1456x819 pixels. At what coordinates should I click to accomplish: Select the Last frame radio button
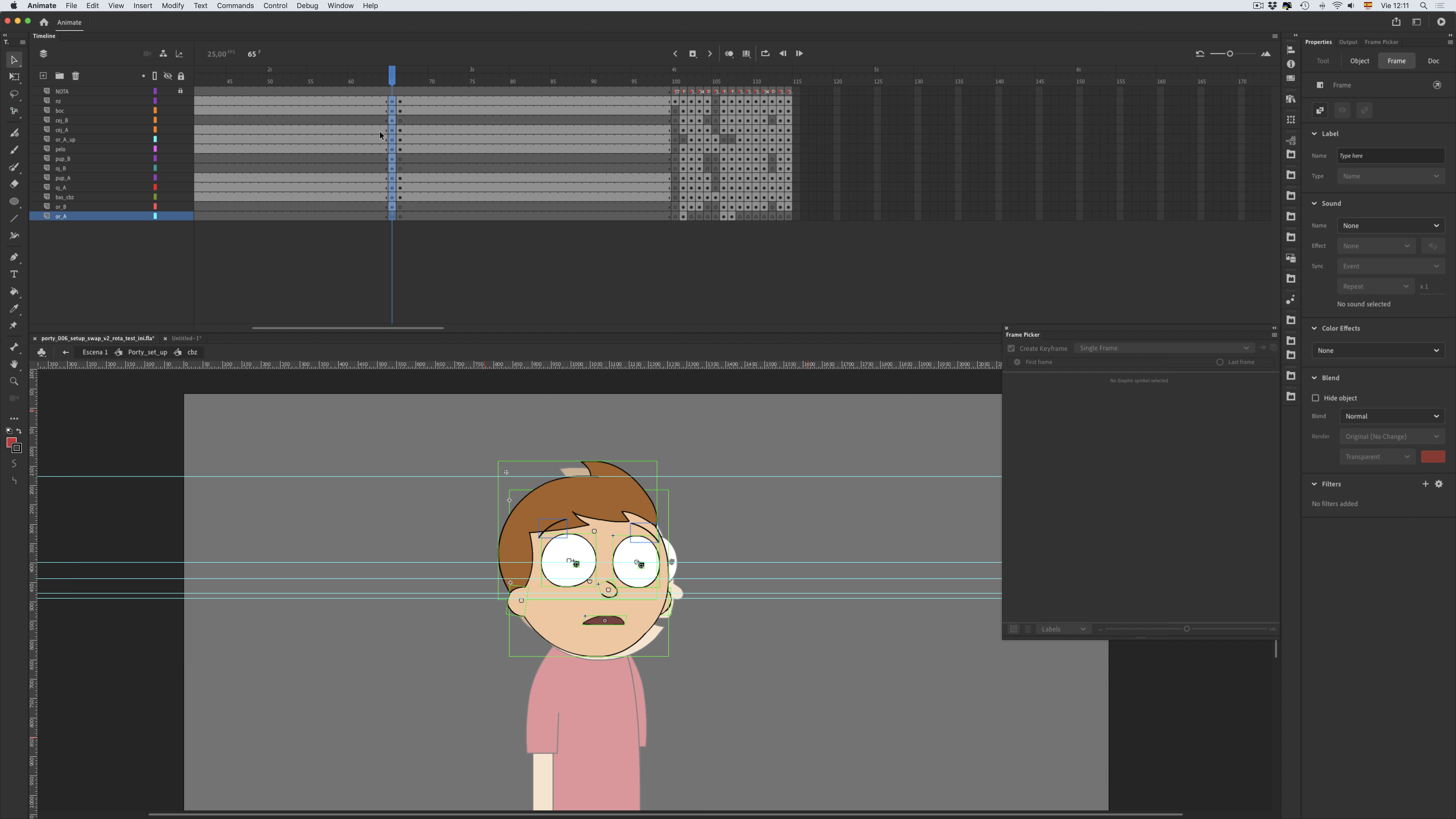1220,362
